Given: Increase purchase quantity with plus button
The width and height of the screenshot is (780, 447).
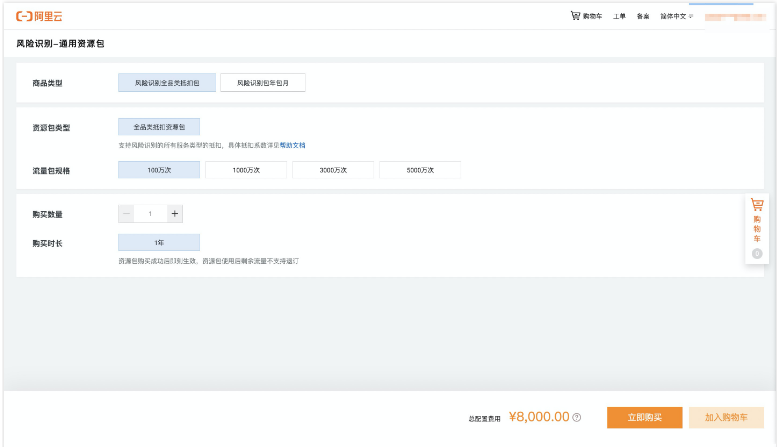Looking at the screenshot, I should pyautogui.click(x=175, y=214).
